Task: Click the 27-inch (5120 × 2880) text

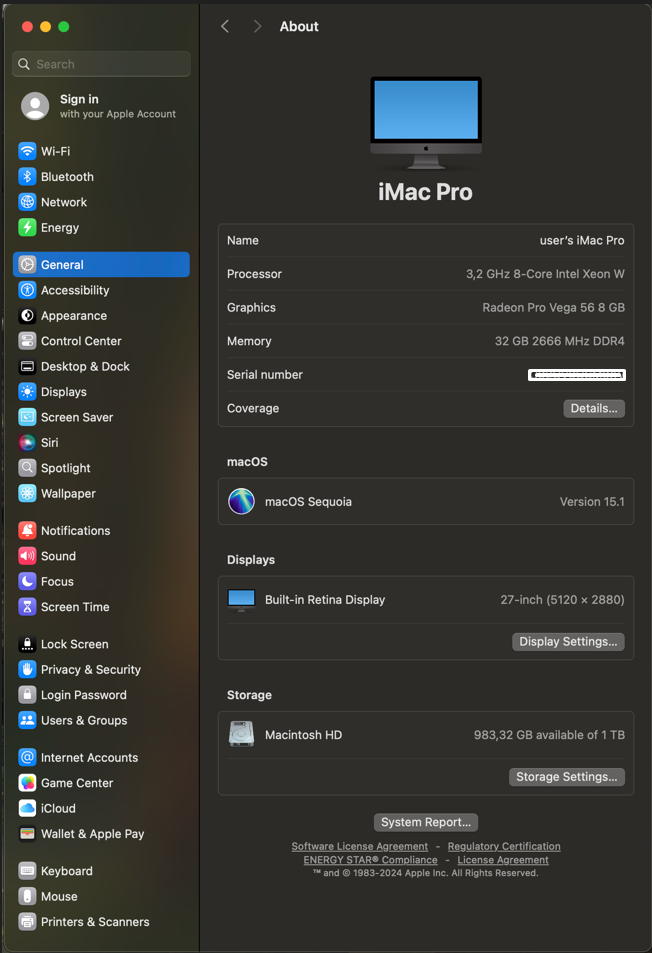Action: 563,600
